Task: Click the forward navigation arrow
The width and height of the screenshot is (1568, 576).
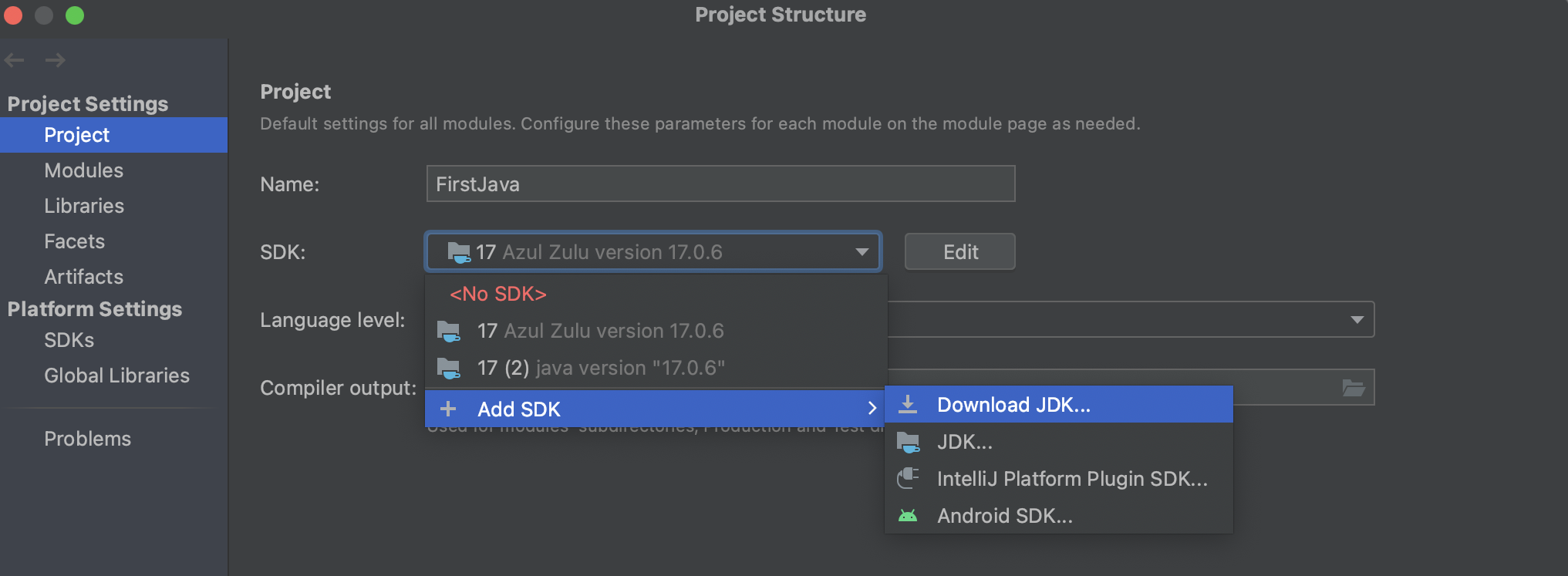Action: [x=55, y=60]
